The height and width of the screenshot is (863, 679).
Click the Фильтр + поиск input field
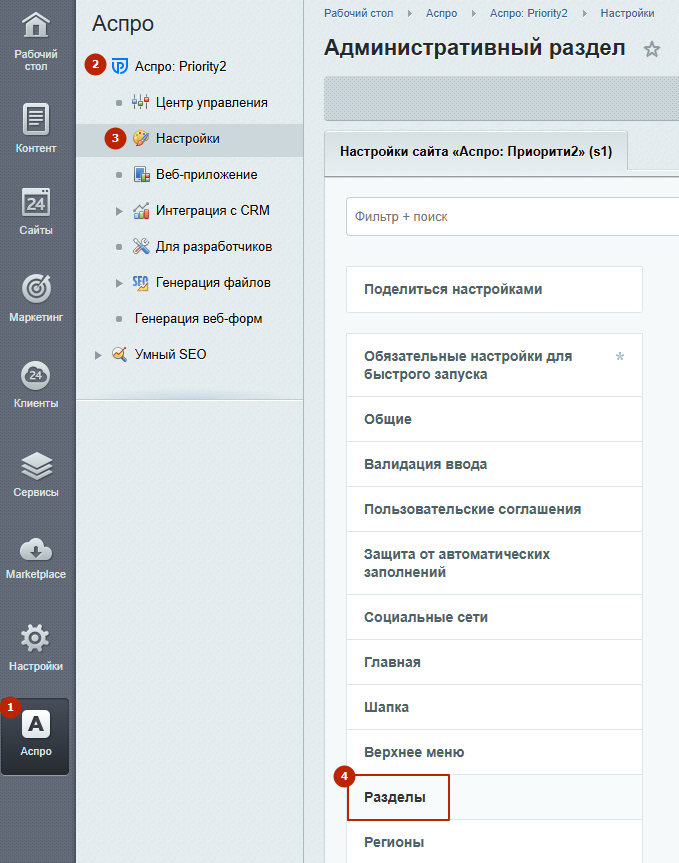[510, 216]
